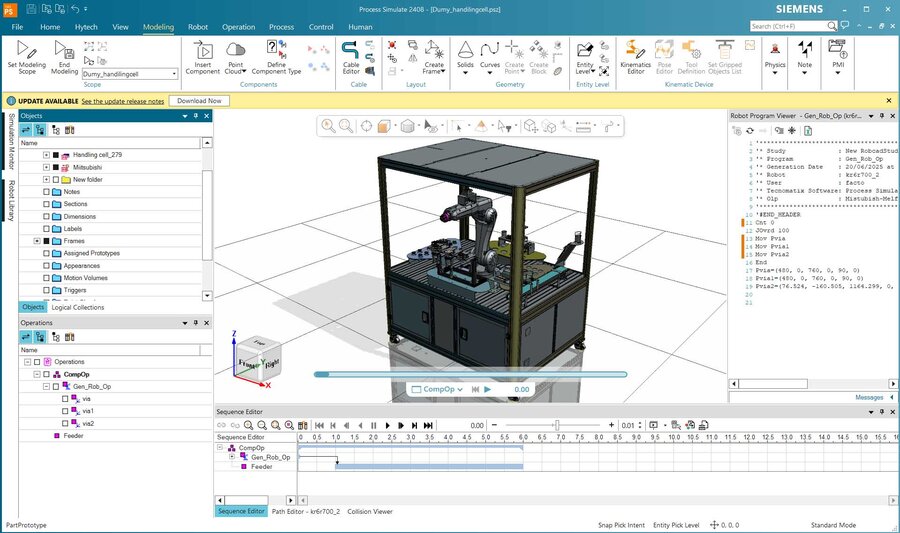The height and width of the screenshot is (533, 900).
Task: Jump to start in Sequence Editor
Action: (x=319, y=425)
